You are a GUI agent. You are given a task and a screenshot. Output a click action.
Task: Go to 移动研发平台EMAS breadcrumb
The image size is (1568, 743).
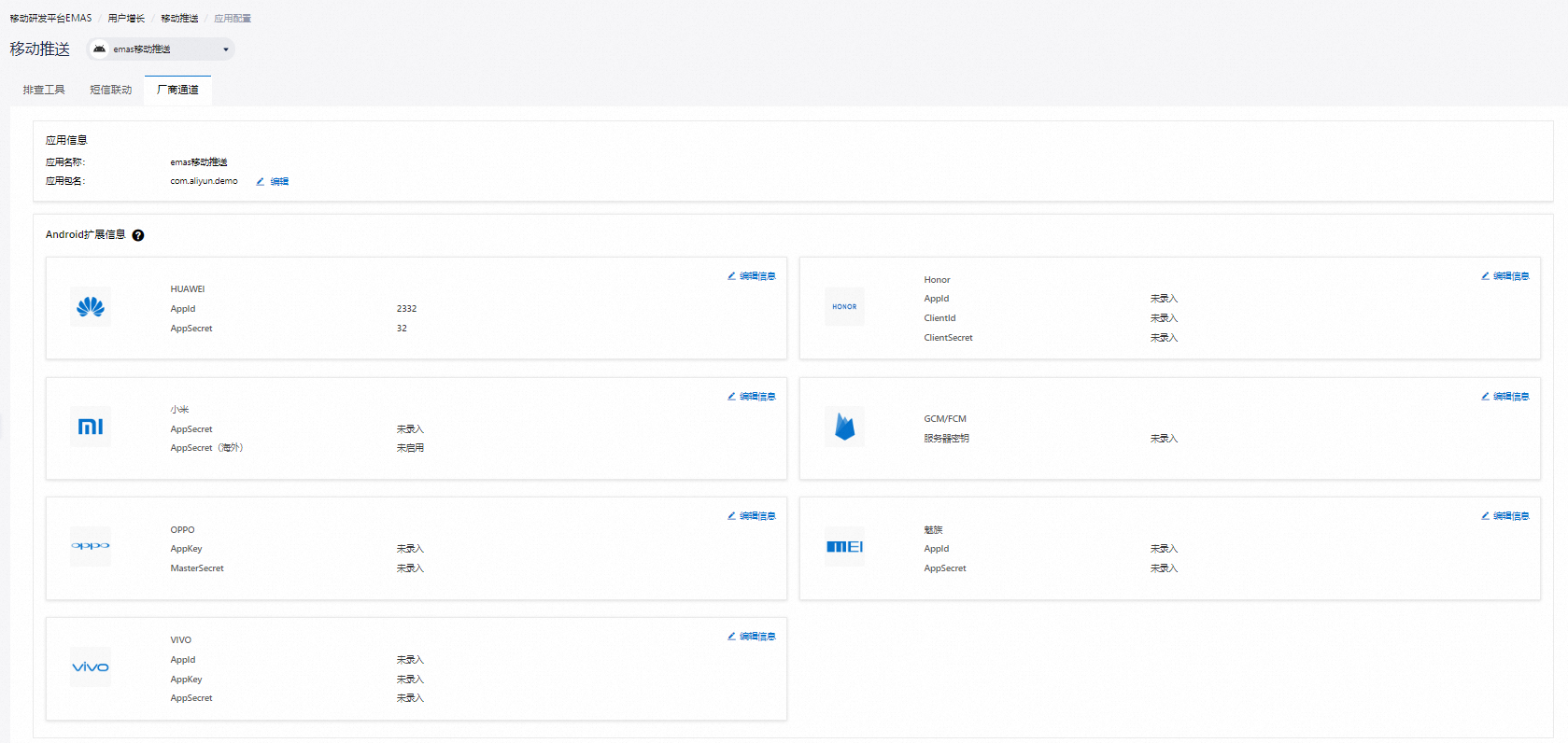(x=51, y=19)
